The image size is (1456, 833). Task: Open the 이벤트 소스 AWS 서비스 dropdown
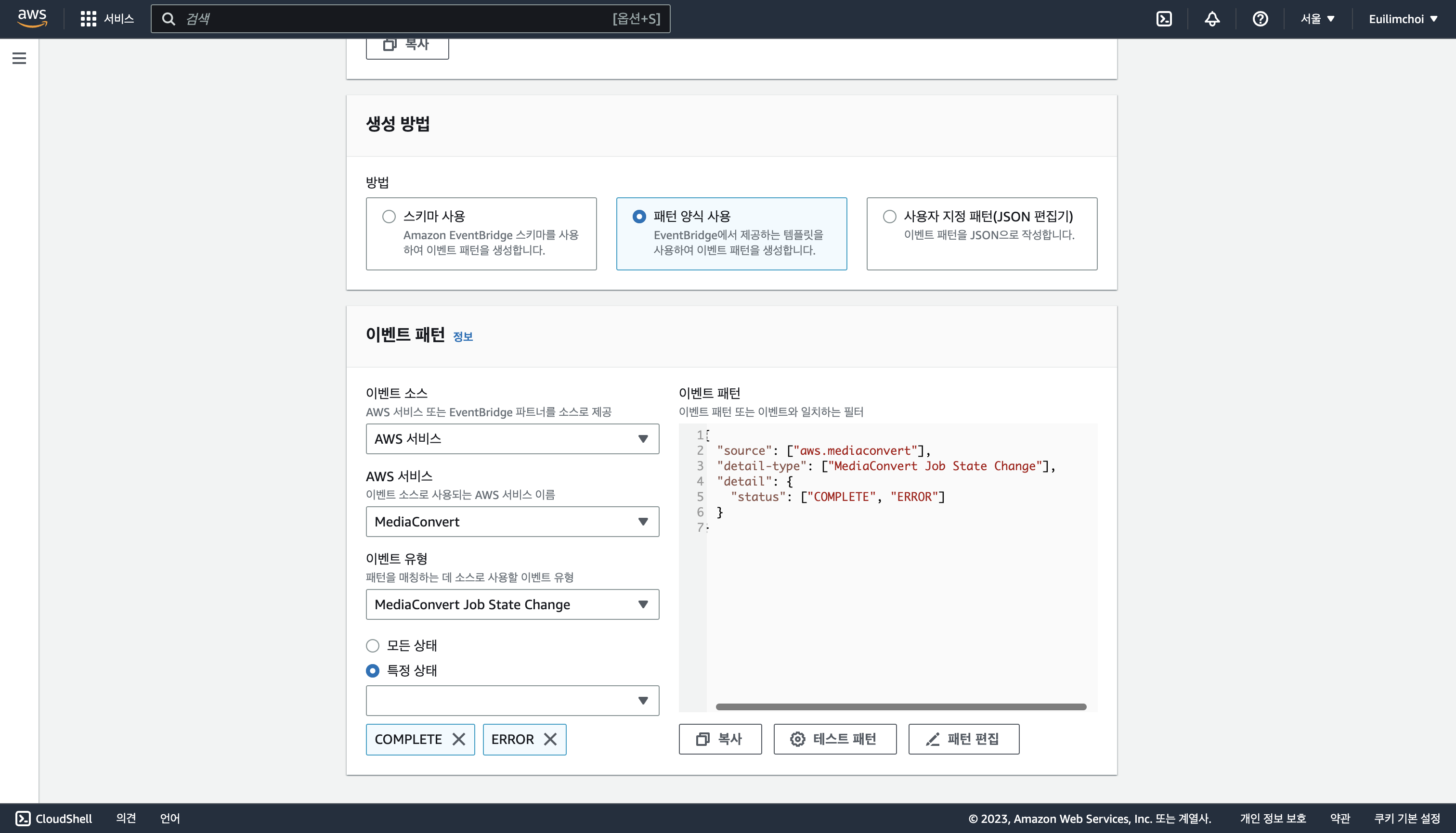(512, 439)
